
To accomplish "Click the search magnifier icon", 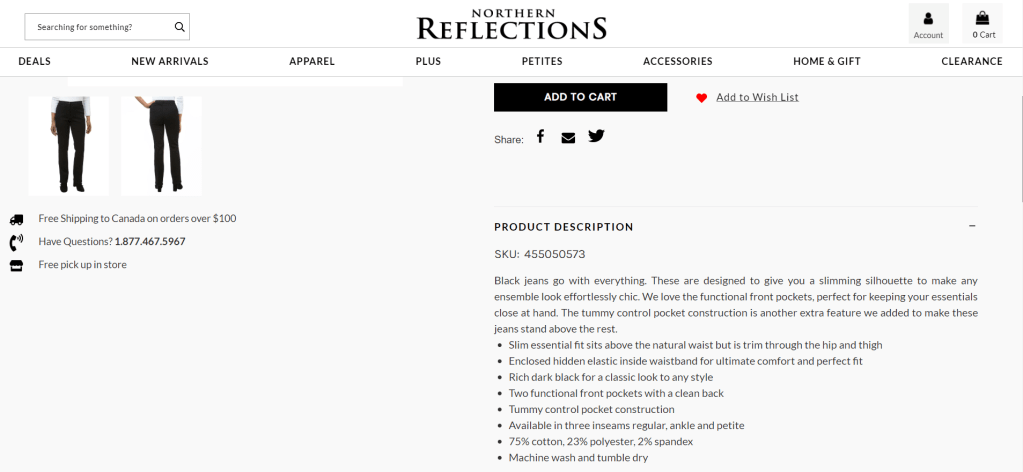I will 179,27.
